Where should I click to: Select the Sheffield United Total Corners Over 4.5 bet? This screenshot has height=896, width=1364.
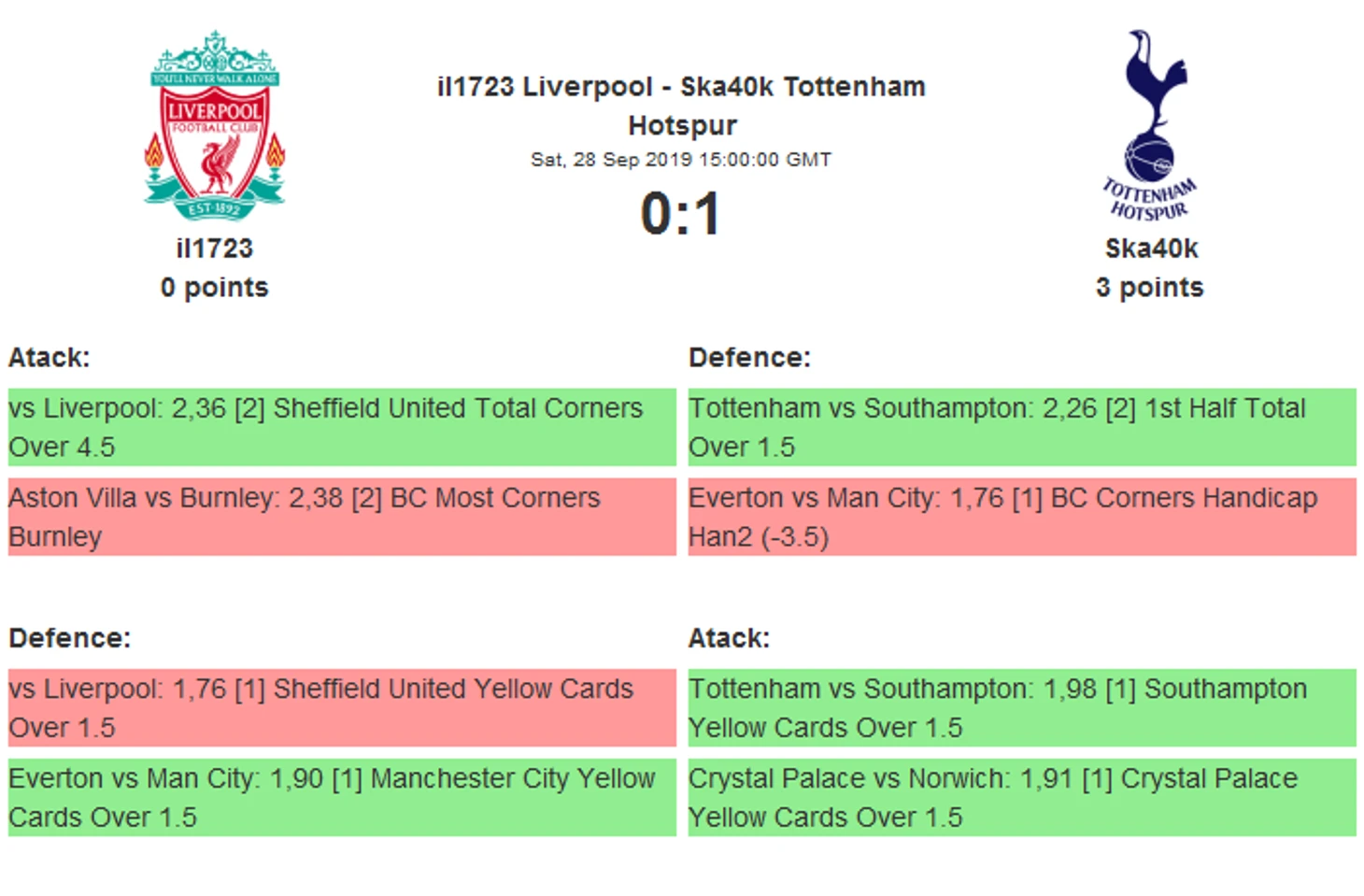tap(342, 427)
